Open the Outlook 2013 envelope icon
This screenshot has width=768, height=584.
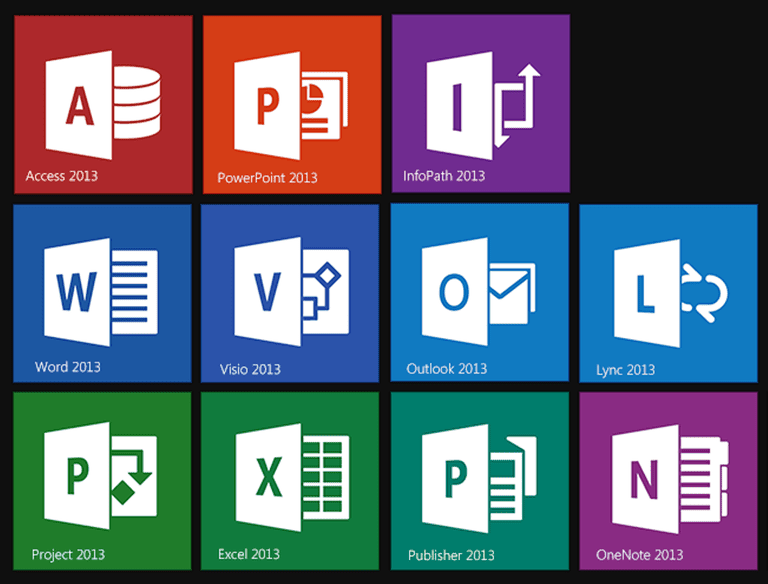(478, 289)
